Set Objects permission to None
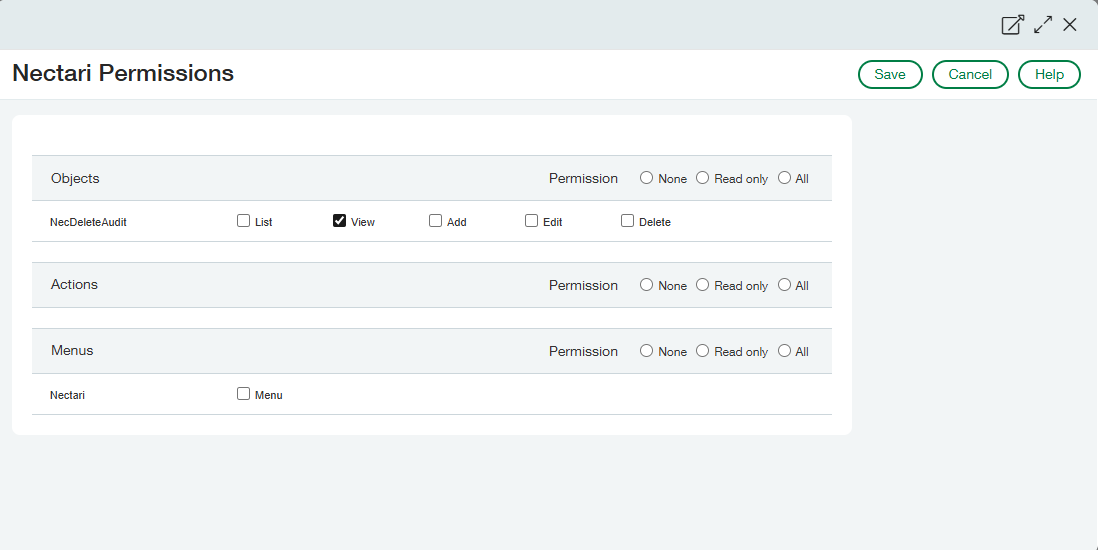The width and height of the screenshot is (1098, 550). (x=647, y=178)
